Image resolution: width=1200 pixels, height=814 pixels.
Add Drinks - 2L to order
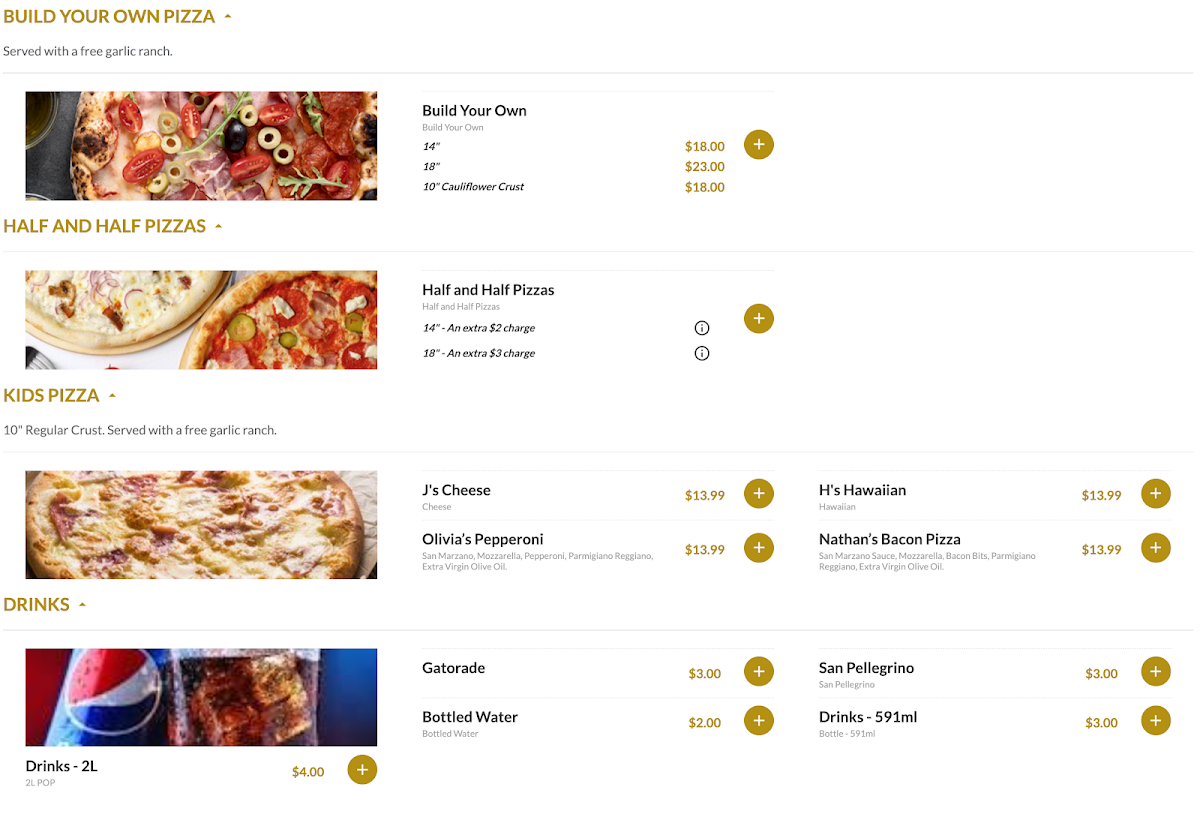362,770
